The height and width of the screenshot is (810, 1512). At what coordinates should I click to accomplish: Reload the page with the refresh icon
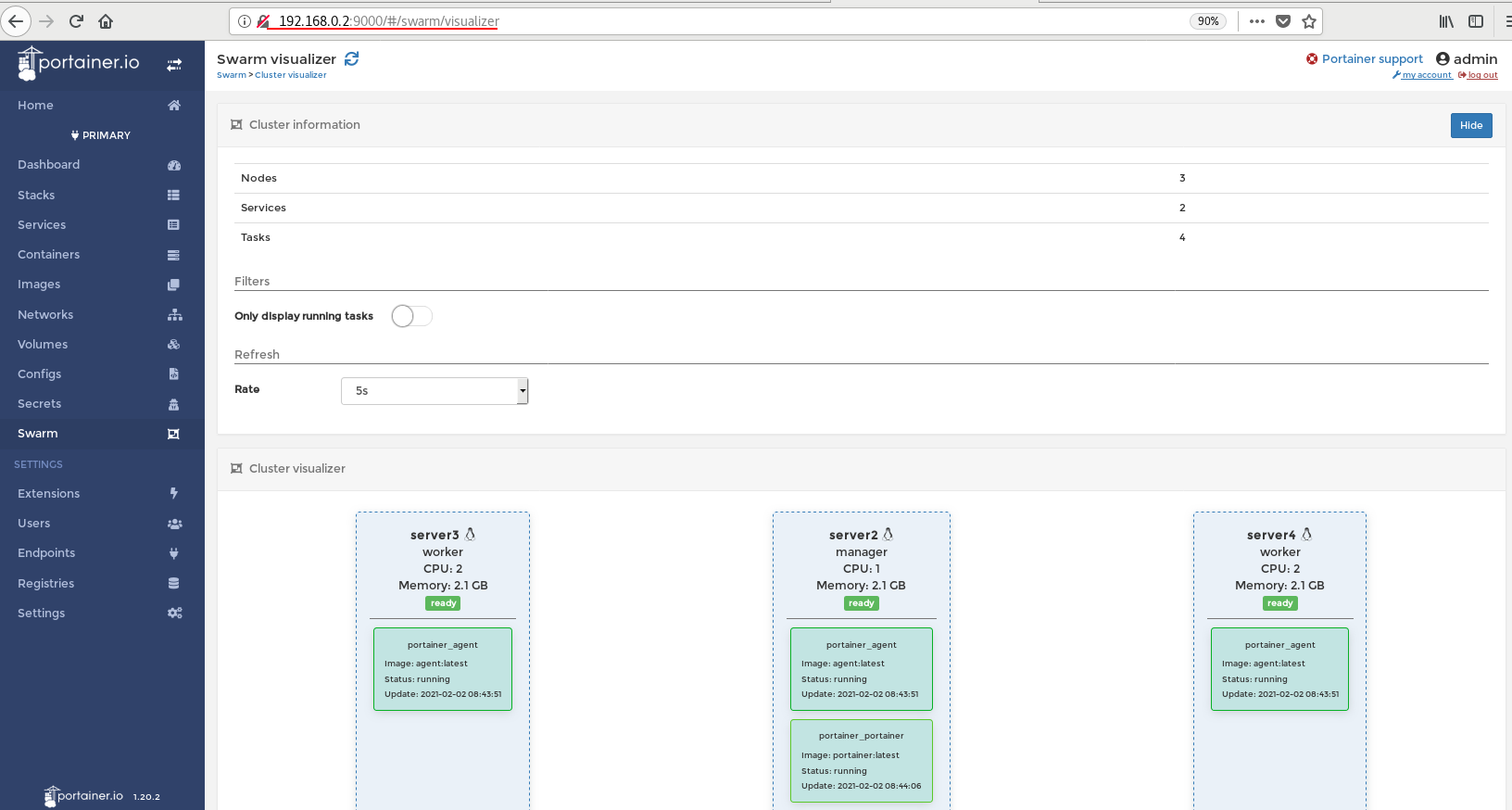tap(76, 21)
